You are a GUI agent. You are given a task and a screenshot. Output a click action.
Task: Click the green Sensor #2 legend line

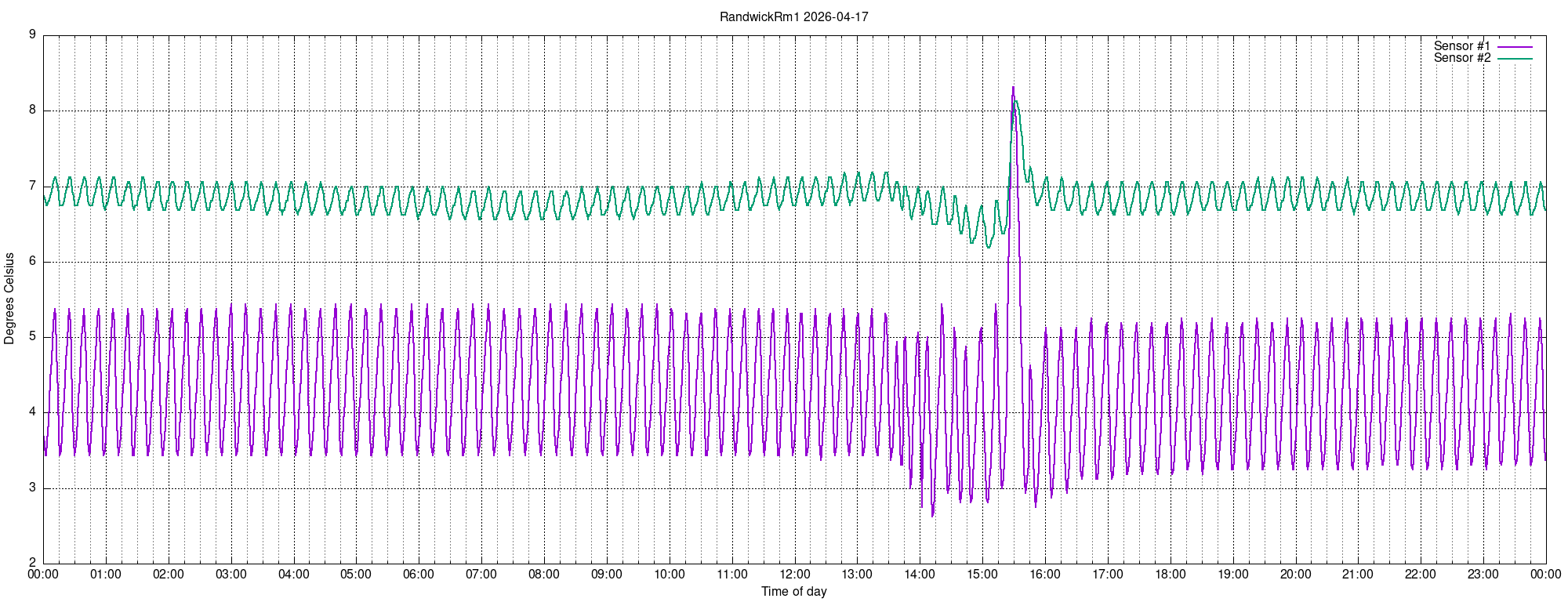(1515, 59)
